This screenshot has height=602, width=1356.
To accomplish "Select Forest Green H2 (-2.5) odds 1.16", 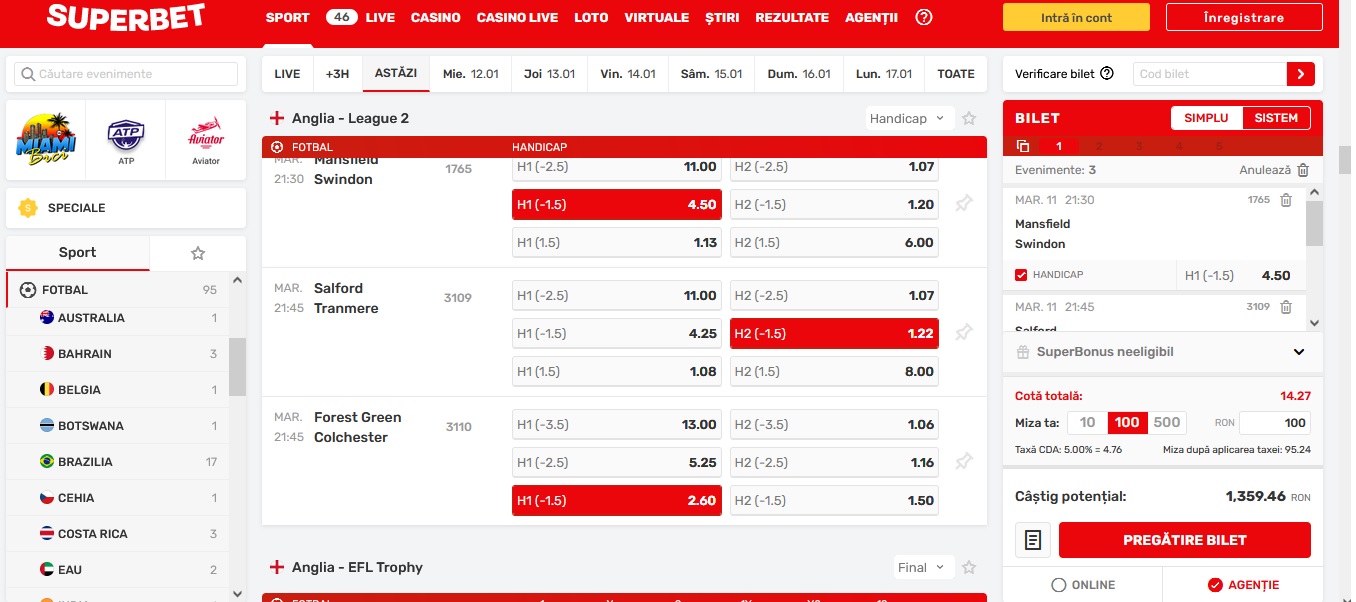I will click(834, 462).
